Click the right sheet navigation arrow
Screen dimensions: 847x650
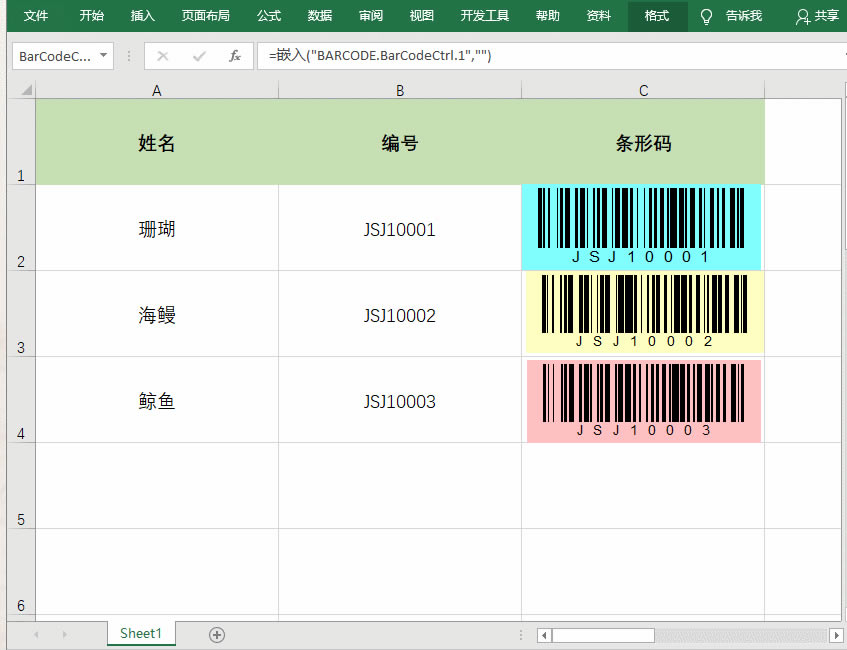[x=64, y=634]
